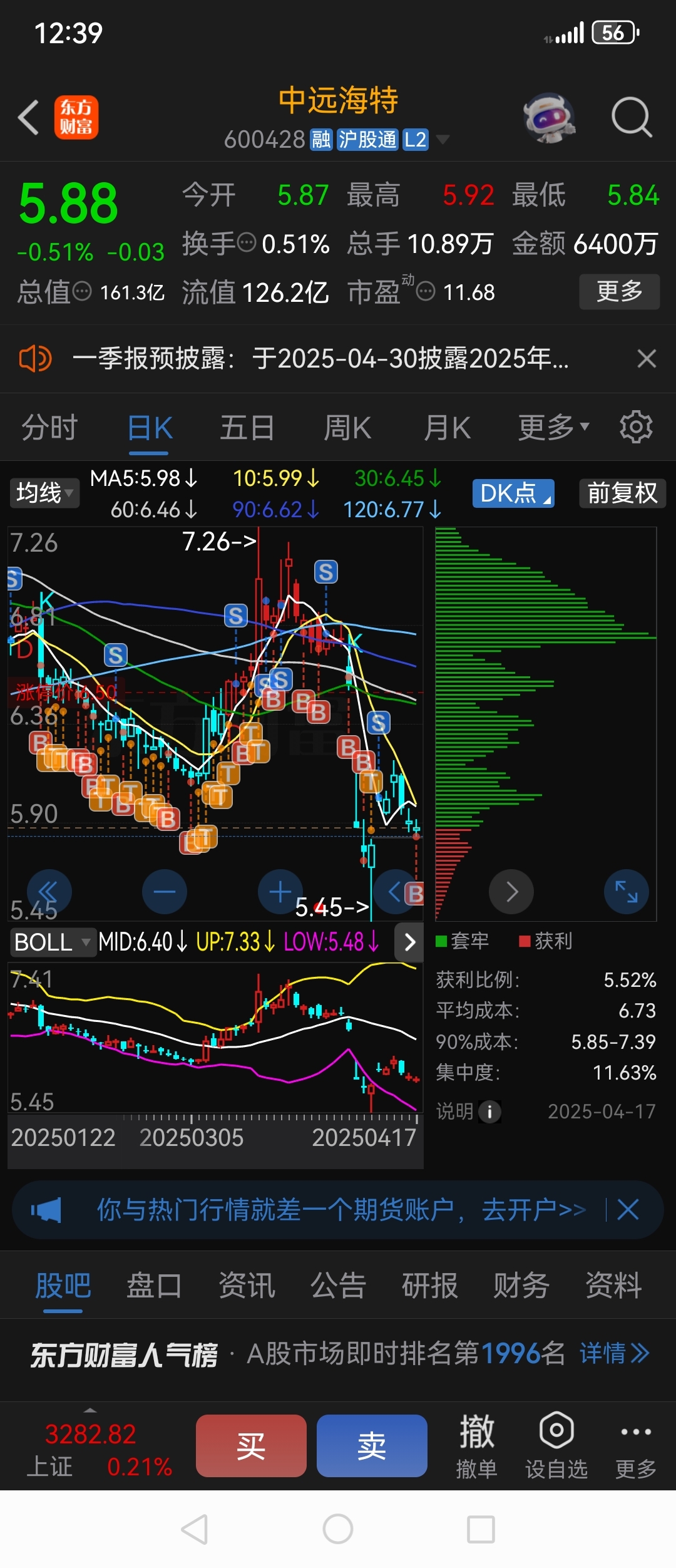676x1568 pixels.
Task: Tap the BOLL sub-chart area
Action: tap(215, 1038)
